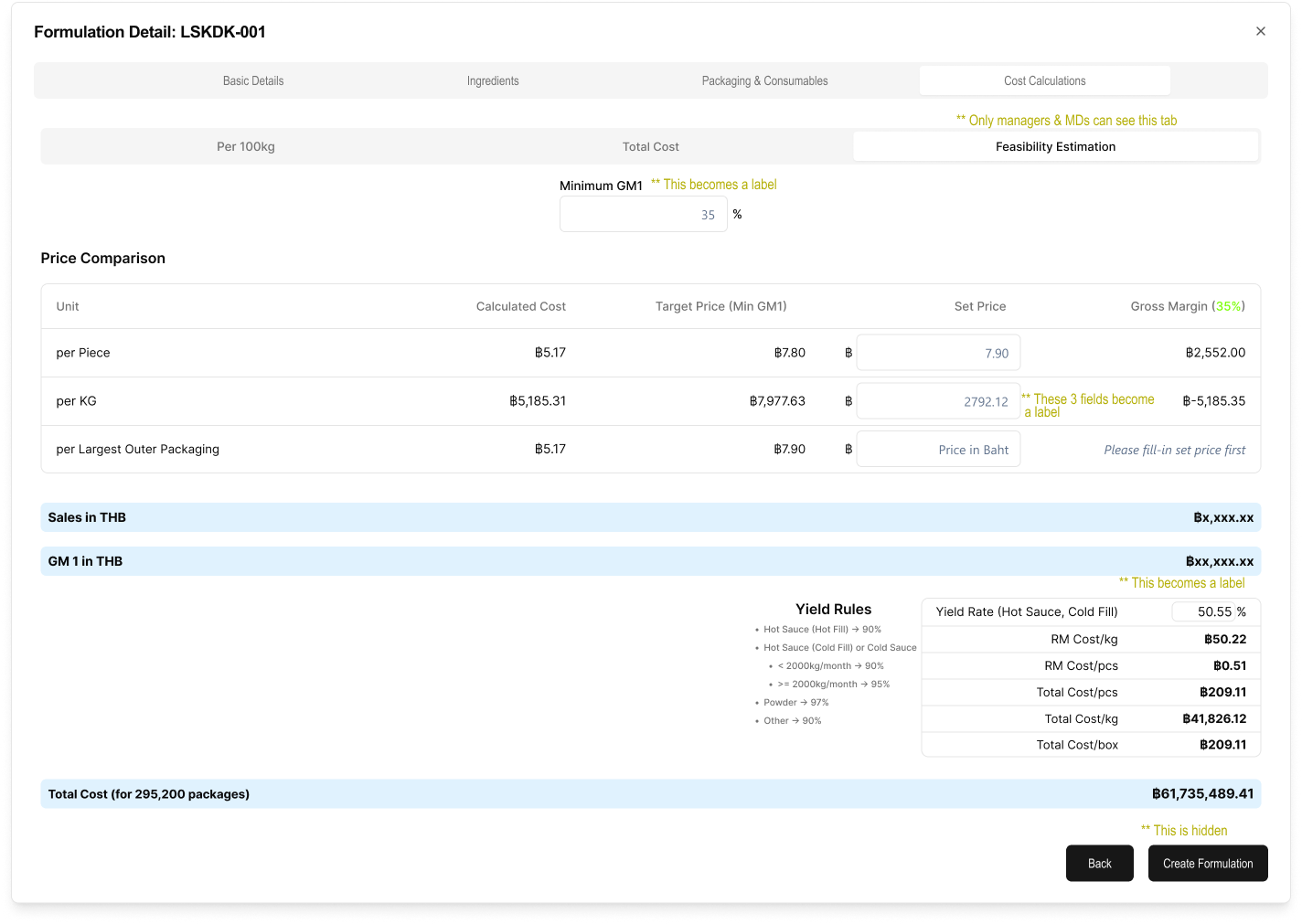The image size is (1302, 924).
Task: Click the RM Cost/pcs ฿0.51 value
Action: pos(1229,665)
